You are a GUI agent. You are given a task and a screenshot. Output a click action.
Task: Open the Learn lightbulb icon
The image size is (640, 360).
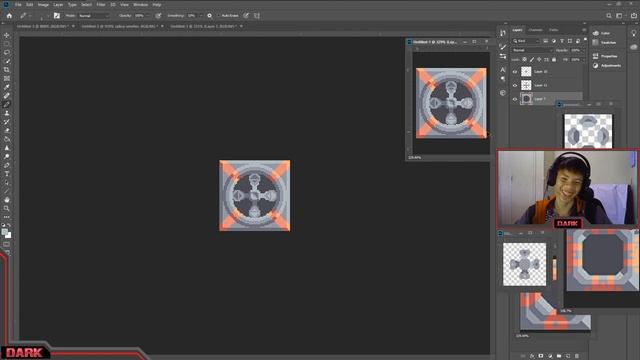633,33
